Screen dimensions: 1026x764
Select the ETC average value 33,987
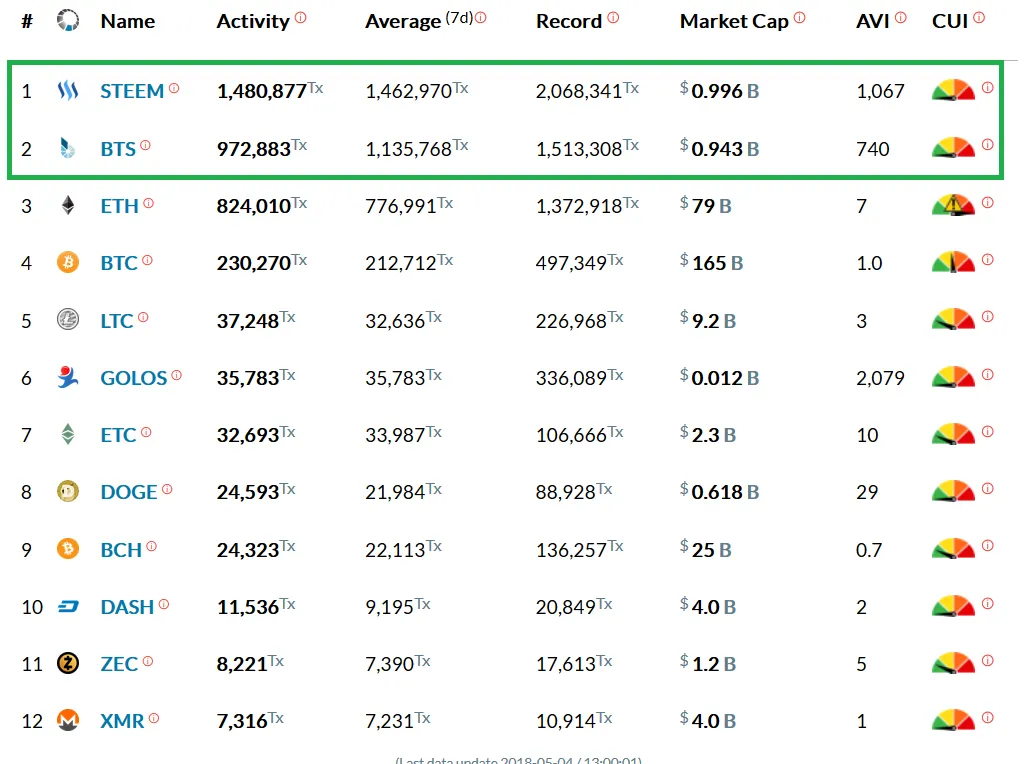tap(396, 435)
